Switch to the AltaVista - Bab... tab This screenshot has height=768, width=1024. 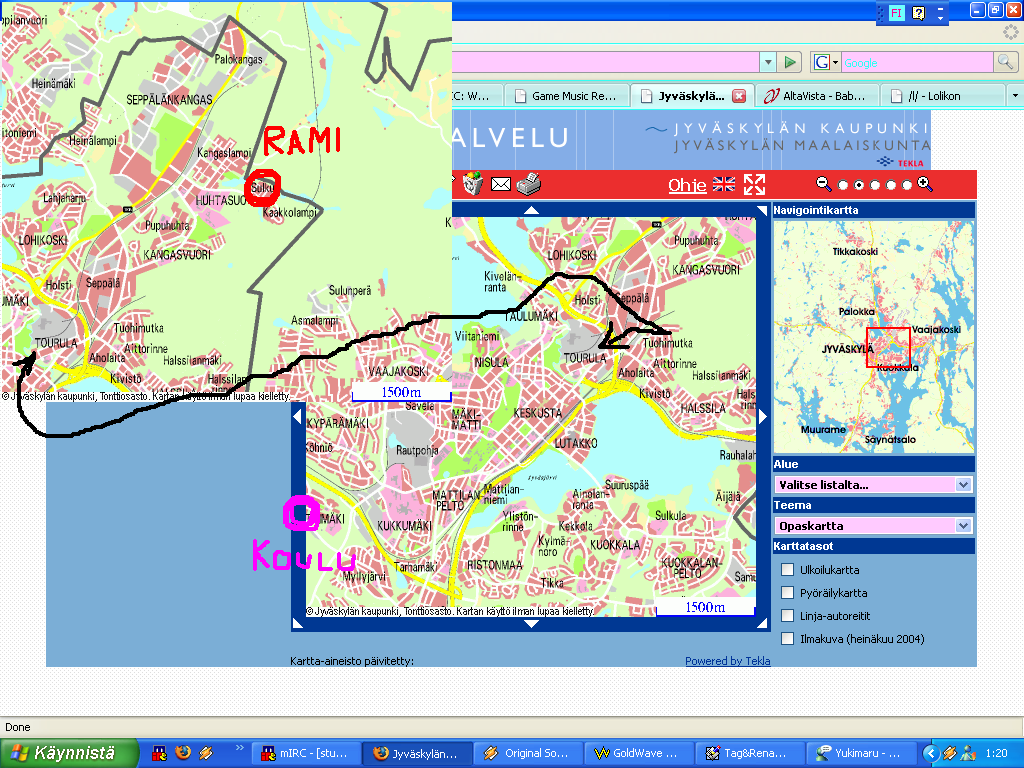point(816,96)
